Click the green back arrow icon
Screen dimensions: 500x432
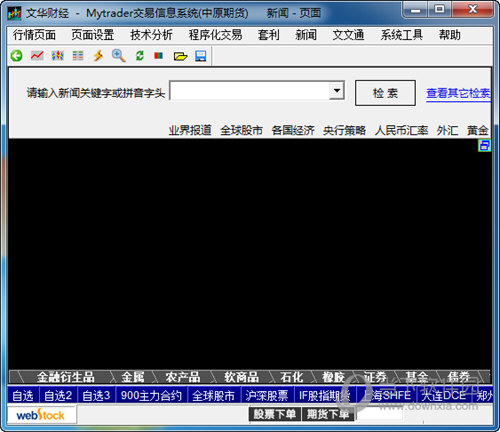click(x=16, y=56)
